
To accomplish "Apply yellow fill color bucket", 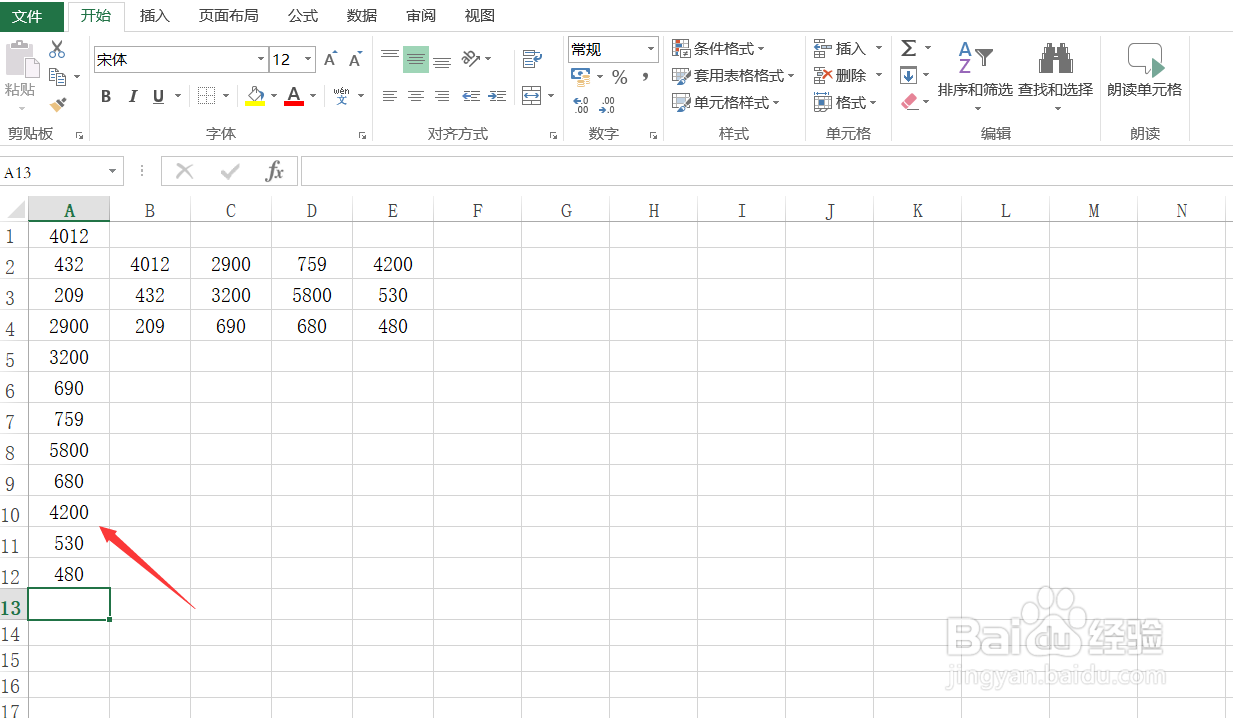I will click(x=255, y=96).
